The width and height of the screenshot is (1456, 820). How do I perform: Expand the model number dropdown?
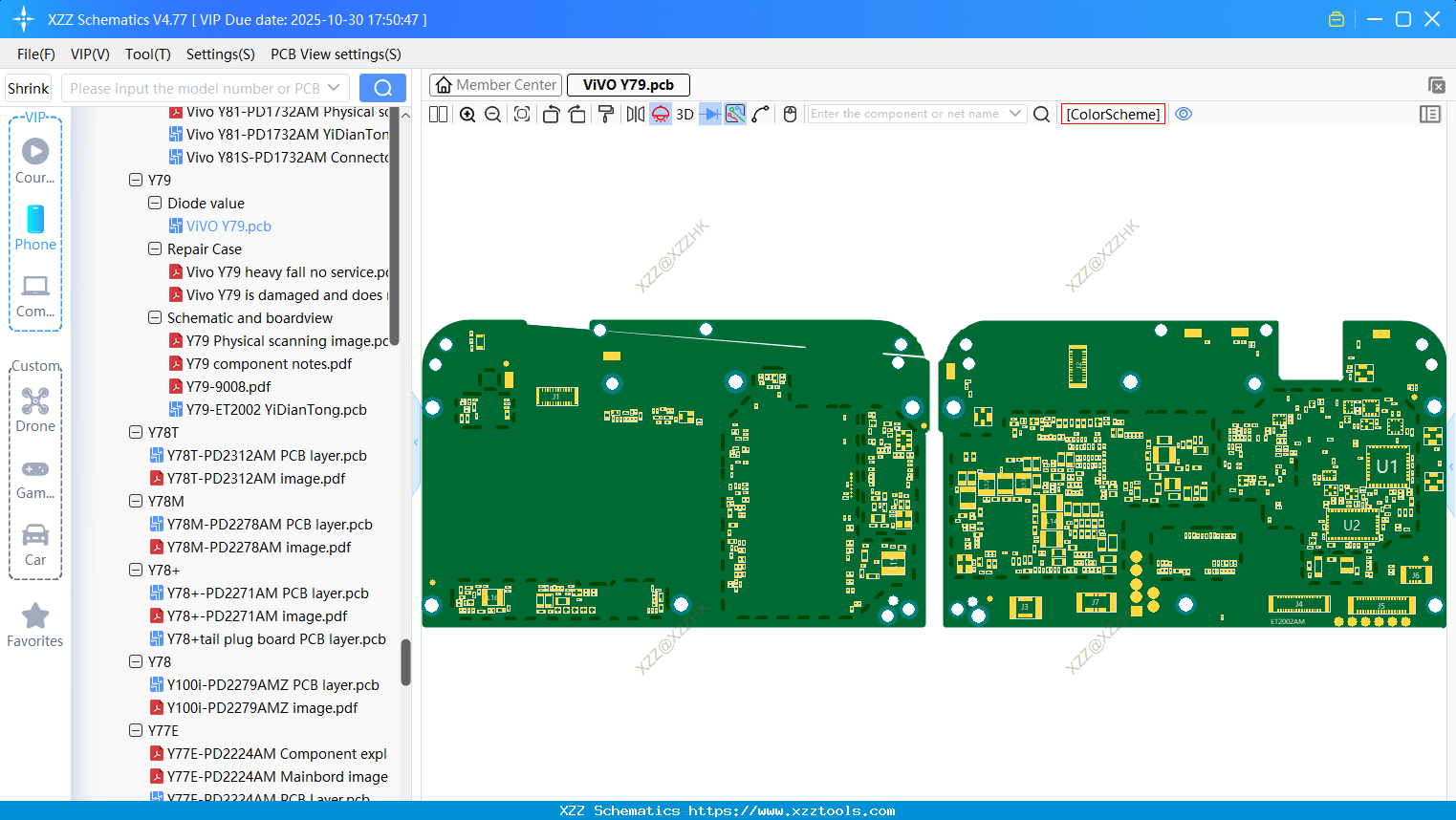pyautogui.click(x=335, y=88)
